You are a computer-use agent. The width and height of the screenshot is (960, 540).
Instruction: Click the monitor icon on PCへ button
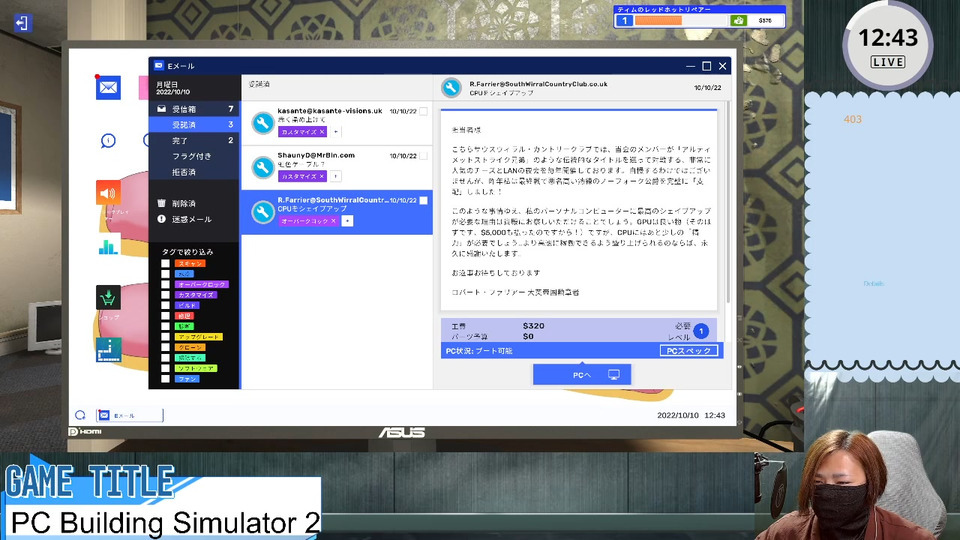click(613, 375)
